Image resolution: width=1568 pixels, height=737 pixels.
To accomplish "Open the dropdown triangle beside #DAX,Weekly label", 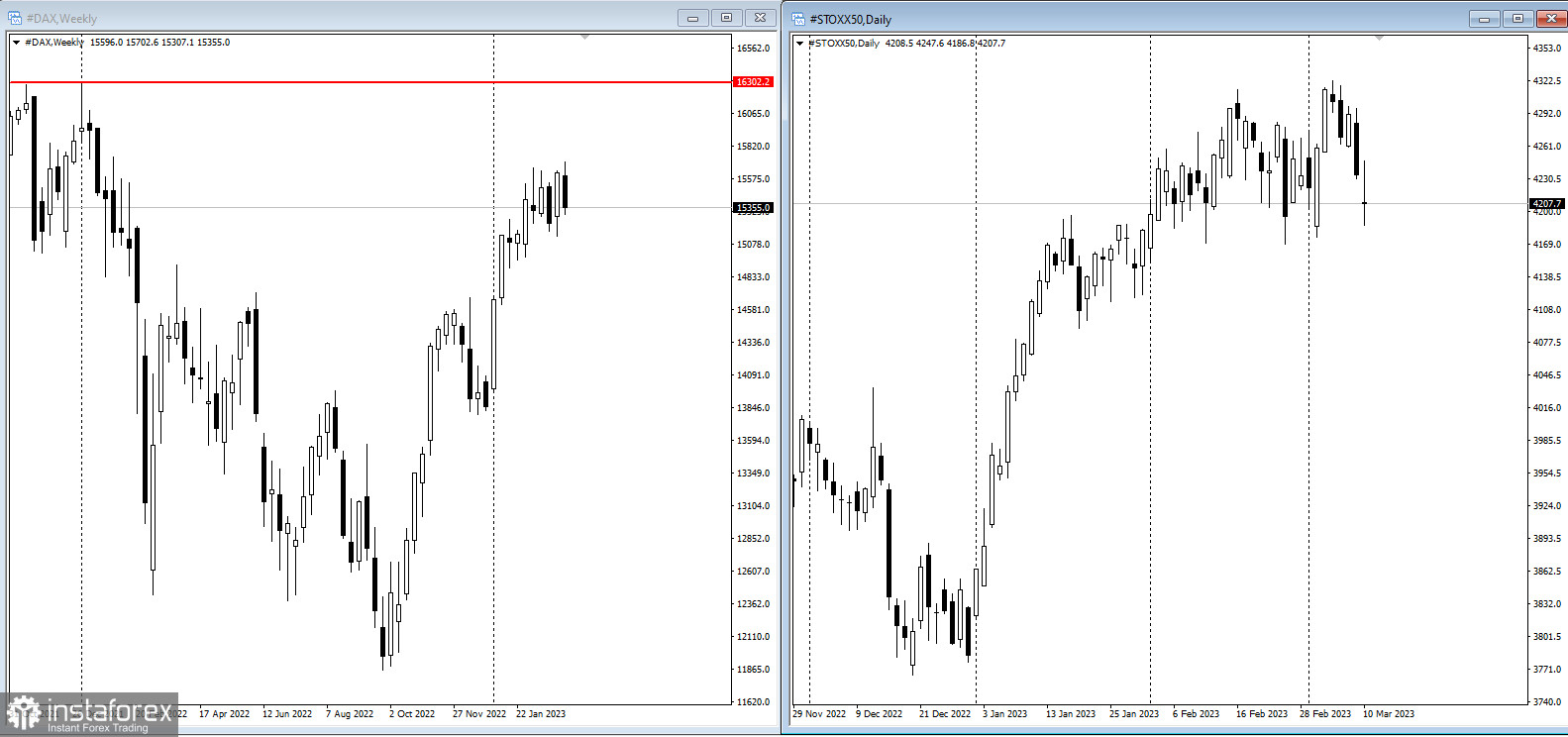I will [16, 43].
